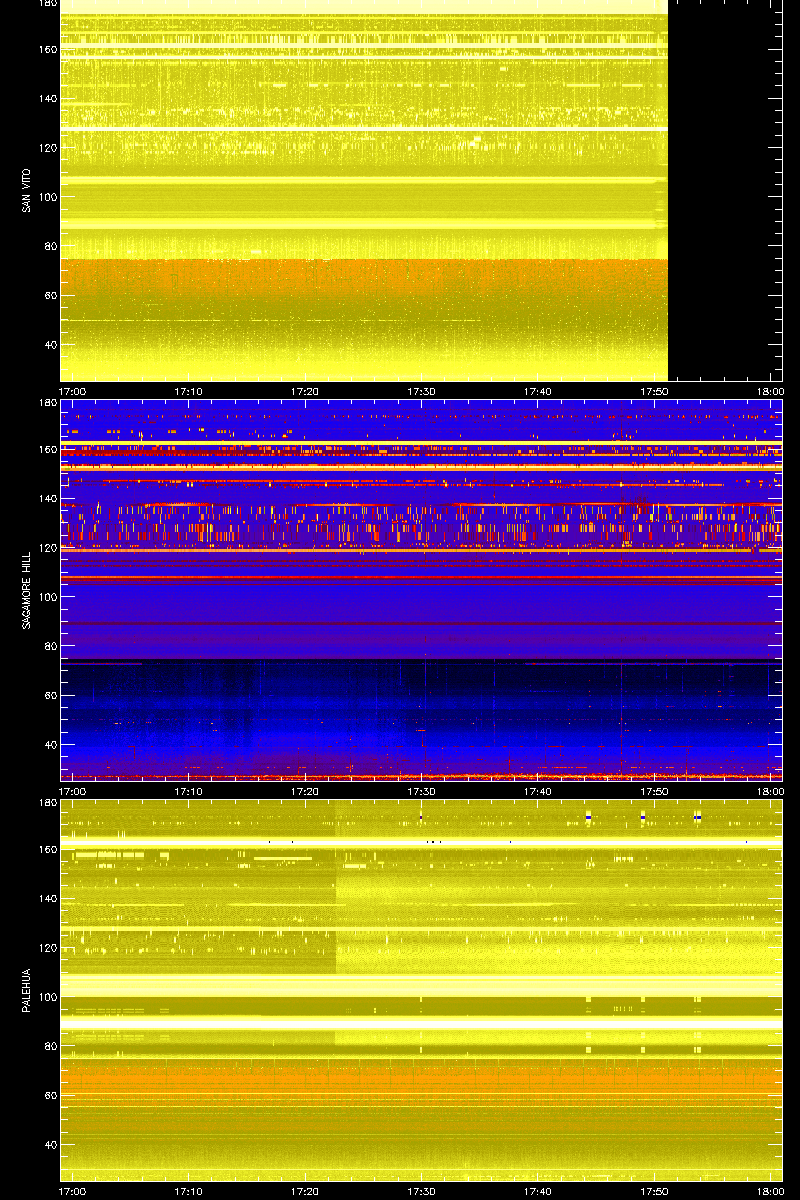
Task: Click the 100 frequency label on Sagamore Hill axis
Action: click(x=46, y=597)
